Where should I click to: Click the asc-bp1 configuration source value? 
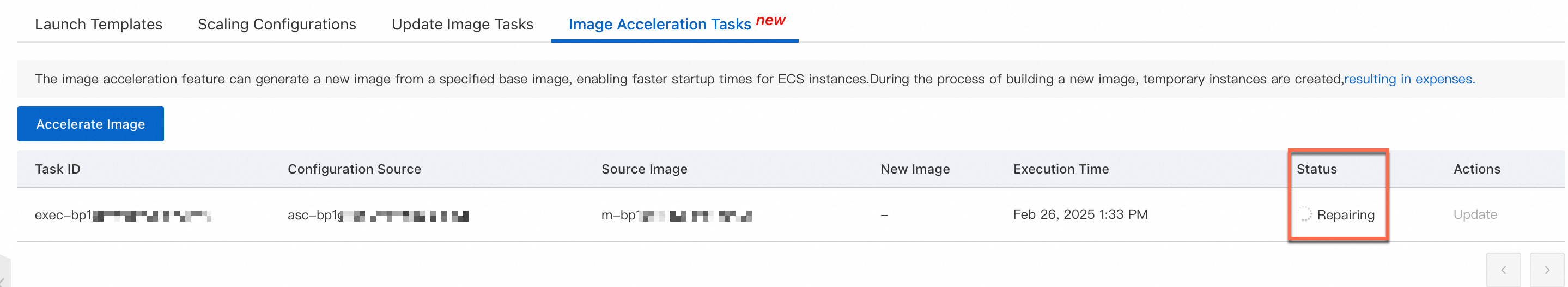click(378, 215)
